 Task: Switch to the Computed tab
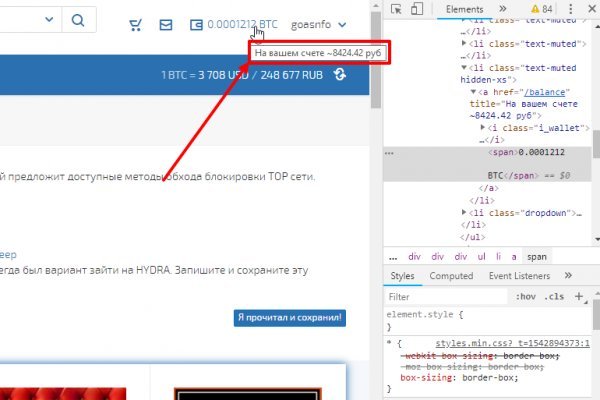click(x=451, y=276)
